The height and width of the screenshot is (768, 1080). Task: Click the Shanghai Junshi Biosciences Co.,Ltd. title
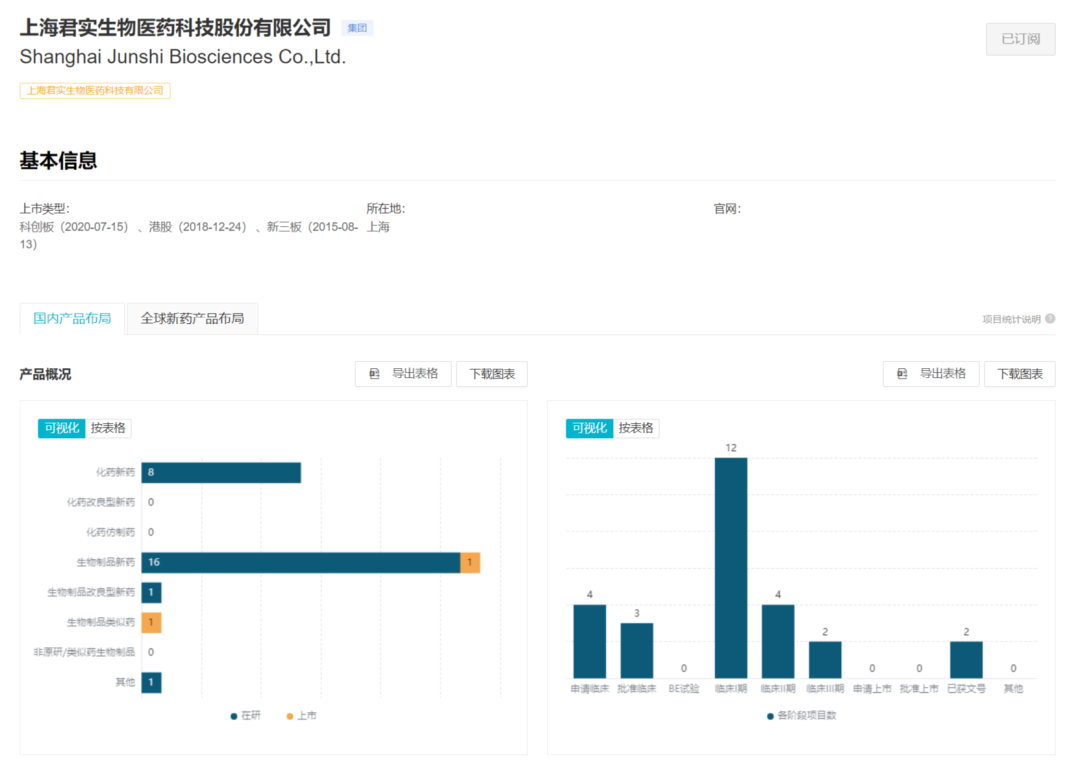pos(183,56)
